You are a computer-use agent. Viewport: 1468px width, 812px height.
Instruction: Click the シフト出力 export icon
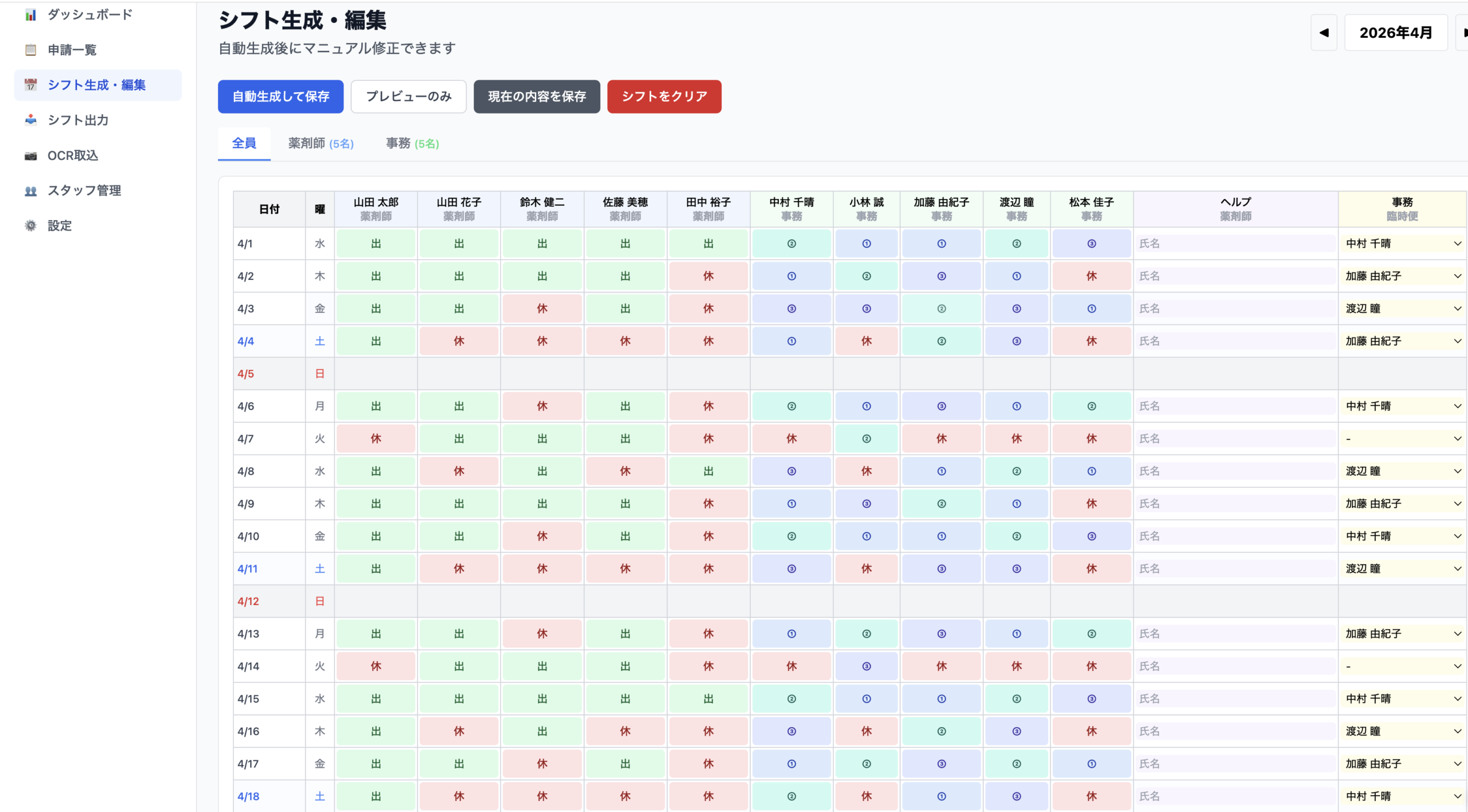click(x=31, y=120)
